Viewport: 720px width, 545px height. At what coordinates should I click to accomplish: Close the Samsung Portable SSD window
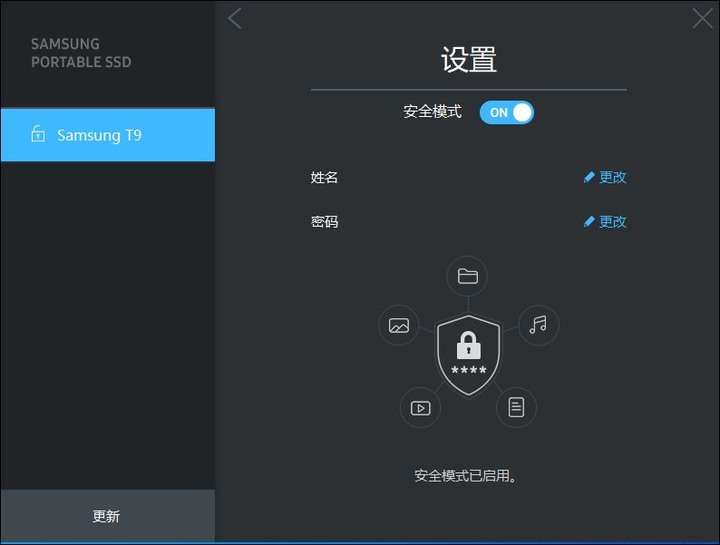pos(702,18)
